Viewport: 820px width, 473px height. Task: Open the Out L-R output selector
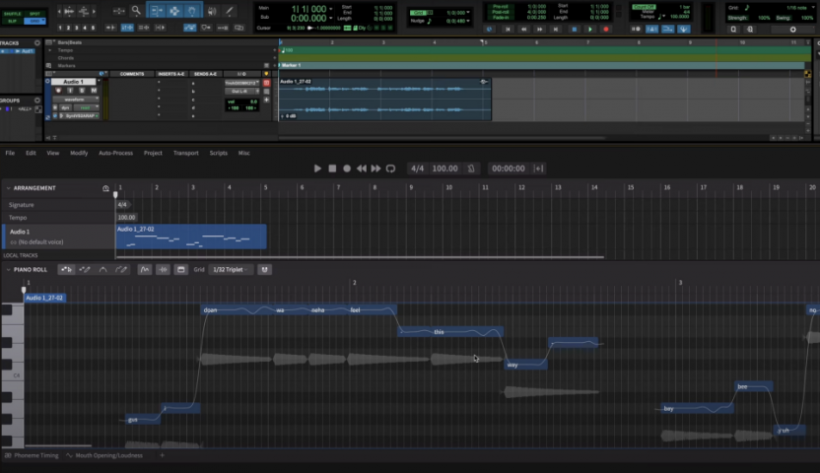tap(242, 91)
